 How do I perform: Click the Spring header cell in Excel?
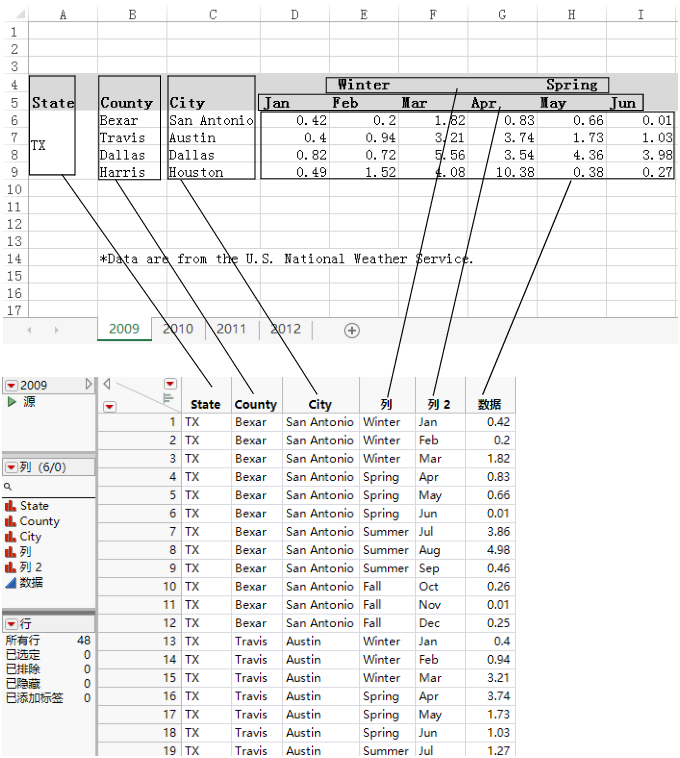(x=572, y=85)
